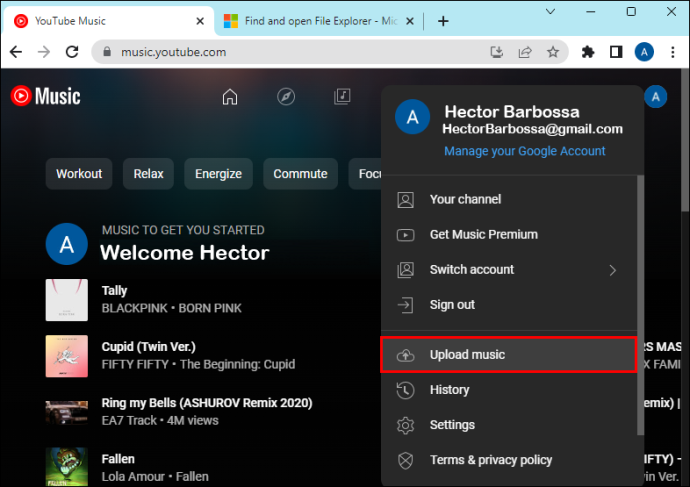Click the account menu scrollbar

point(640,305)
